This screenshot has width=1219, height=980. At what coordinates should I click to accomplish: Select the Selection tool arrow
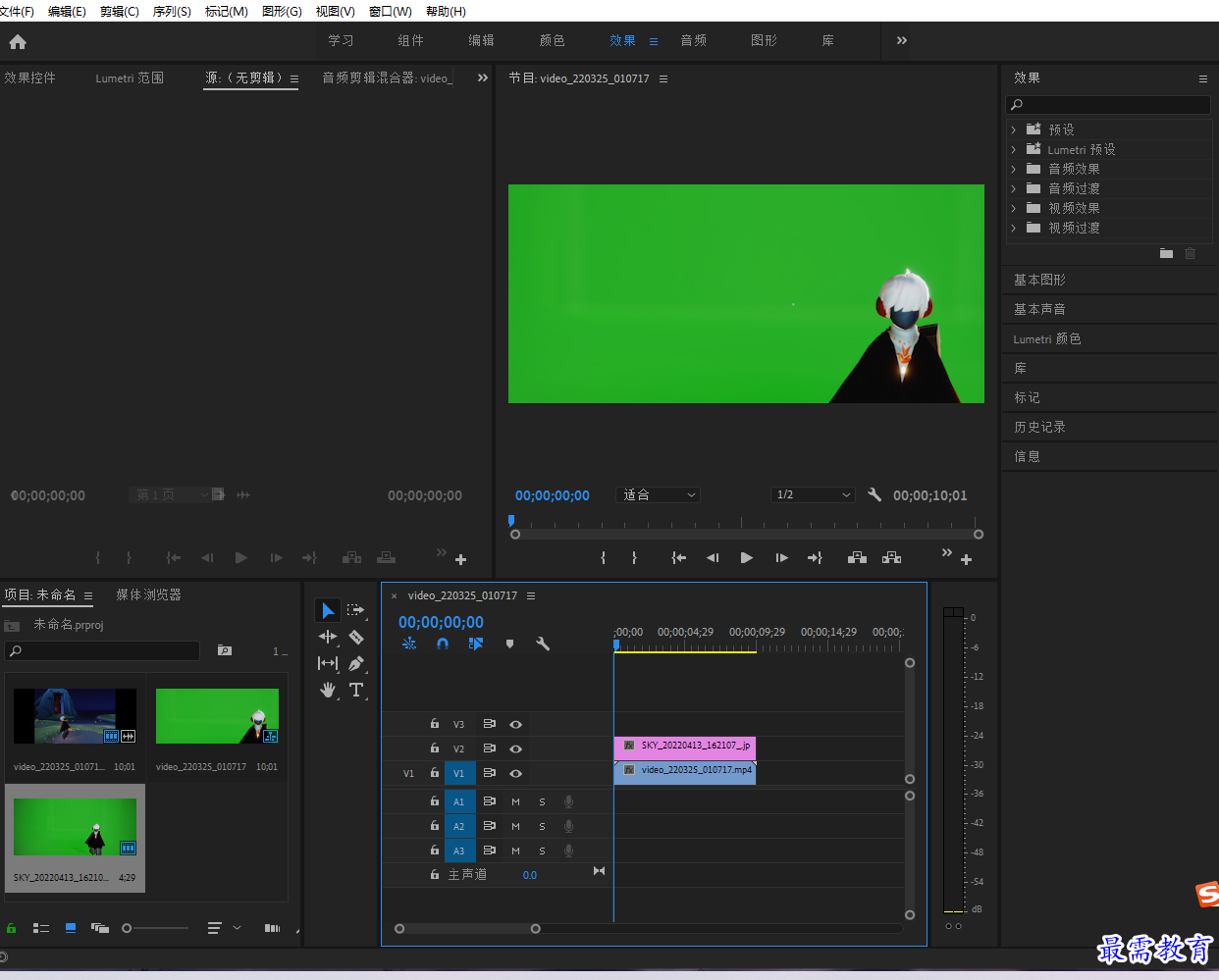[328, 610]
